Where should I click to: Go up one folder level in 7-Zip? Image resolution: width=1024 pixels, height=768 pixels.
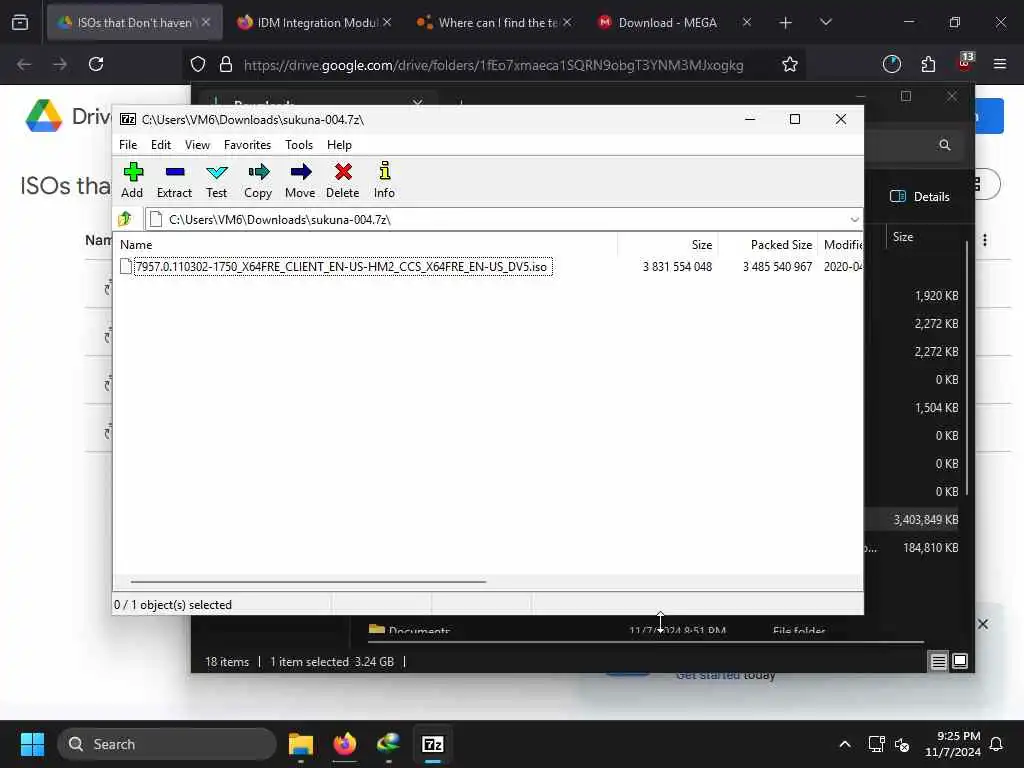(x=125, y=219)
